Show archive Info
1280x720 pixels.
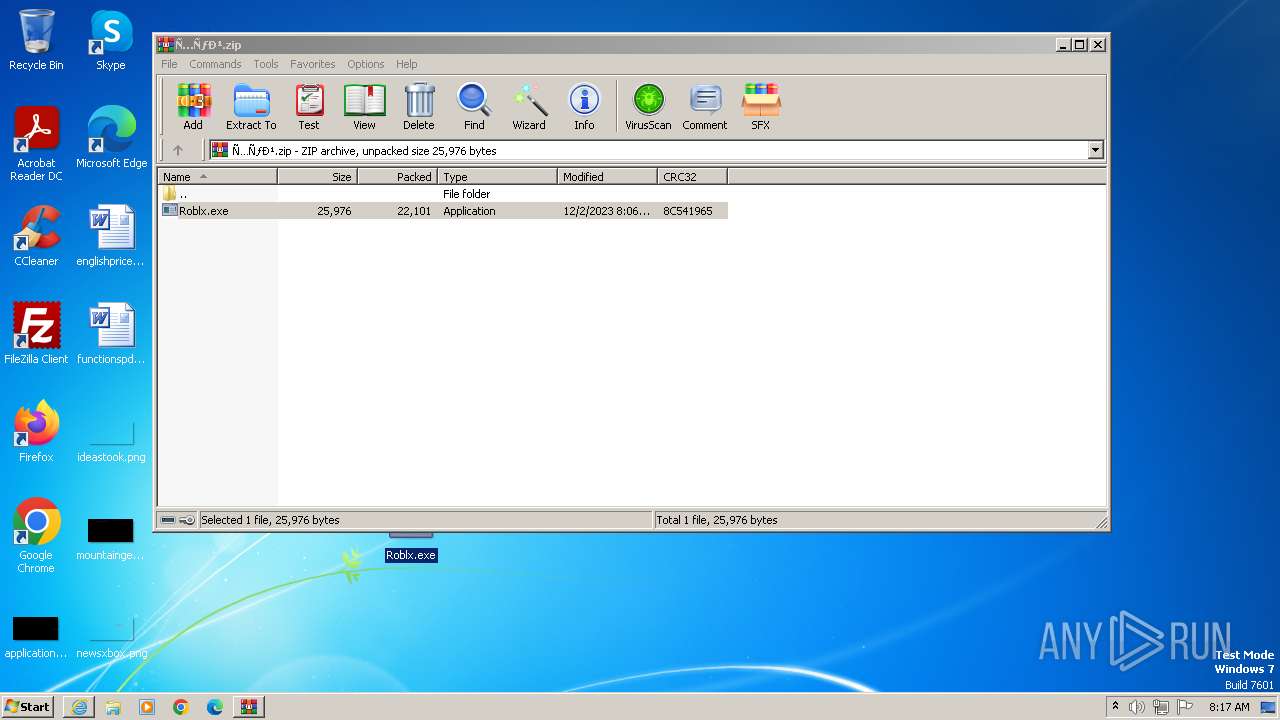[x=584, y=107]
